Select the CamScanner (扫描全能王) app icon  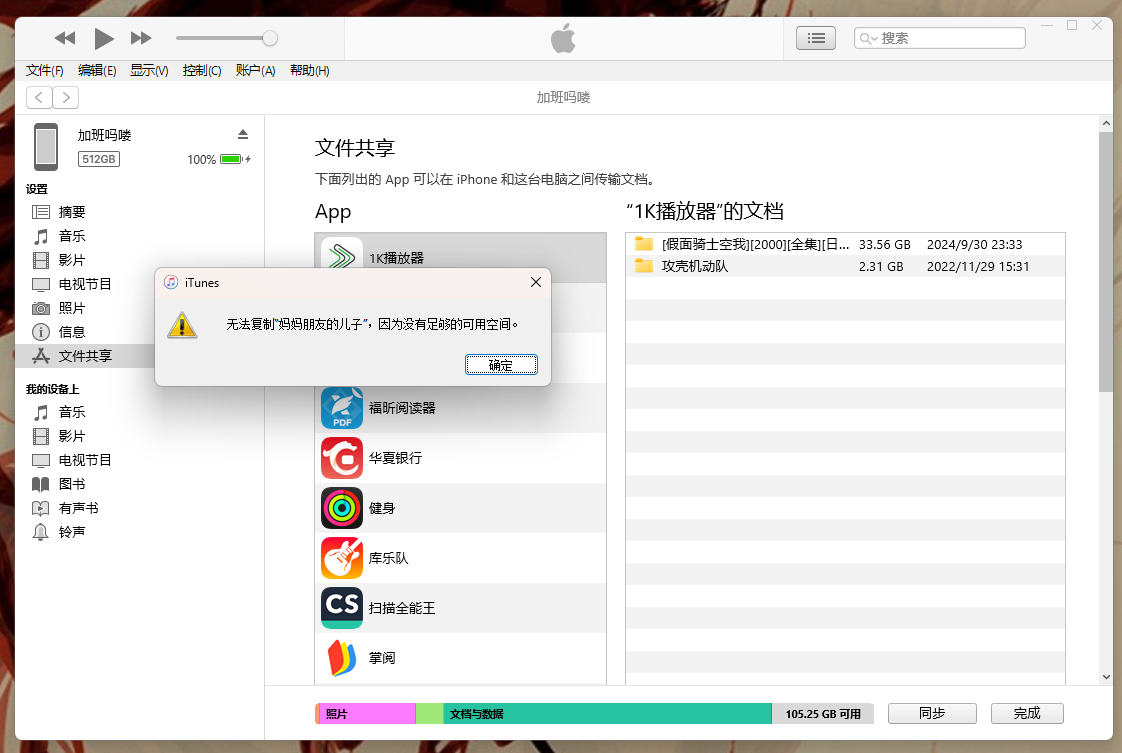[x=342, y=608]
